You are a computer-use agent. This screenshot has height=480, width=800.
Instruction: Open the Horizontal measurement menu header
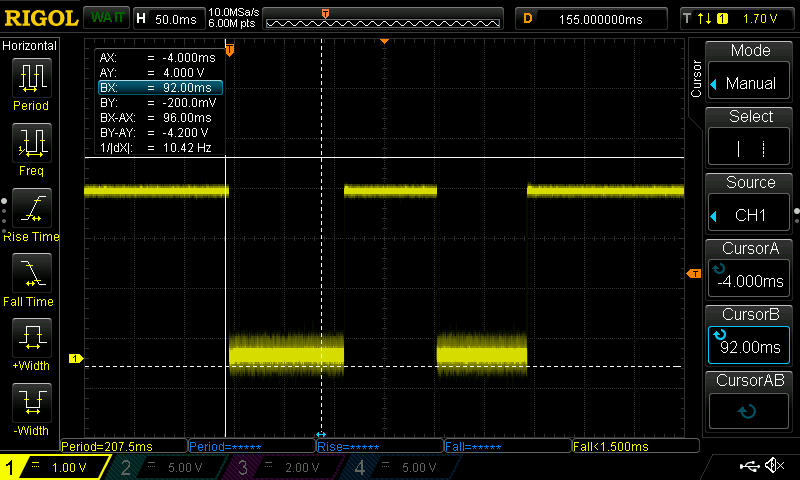click(30, 46)
